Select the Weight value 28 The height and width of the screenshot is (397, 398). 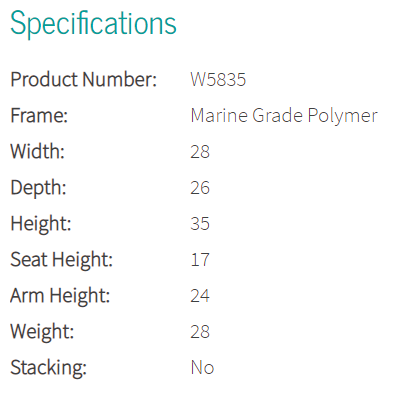200,332
